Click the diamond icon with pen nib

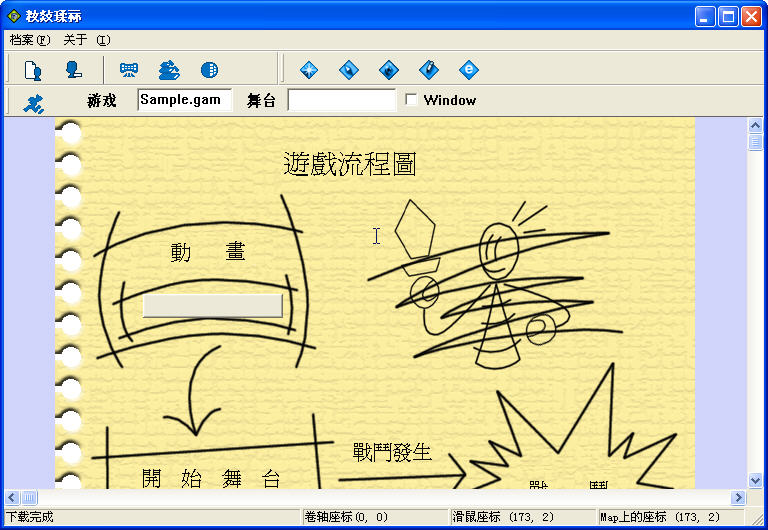(x=349, y=70)
